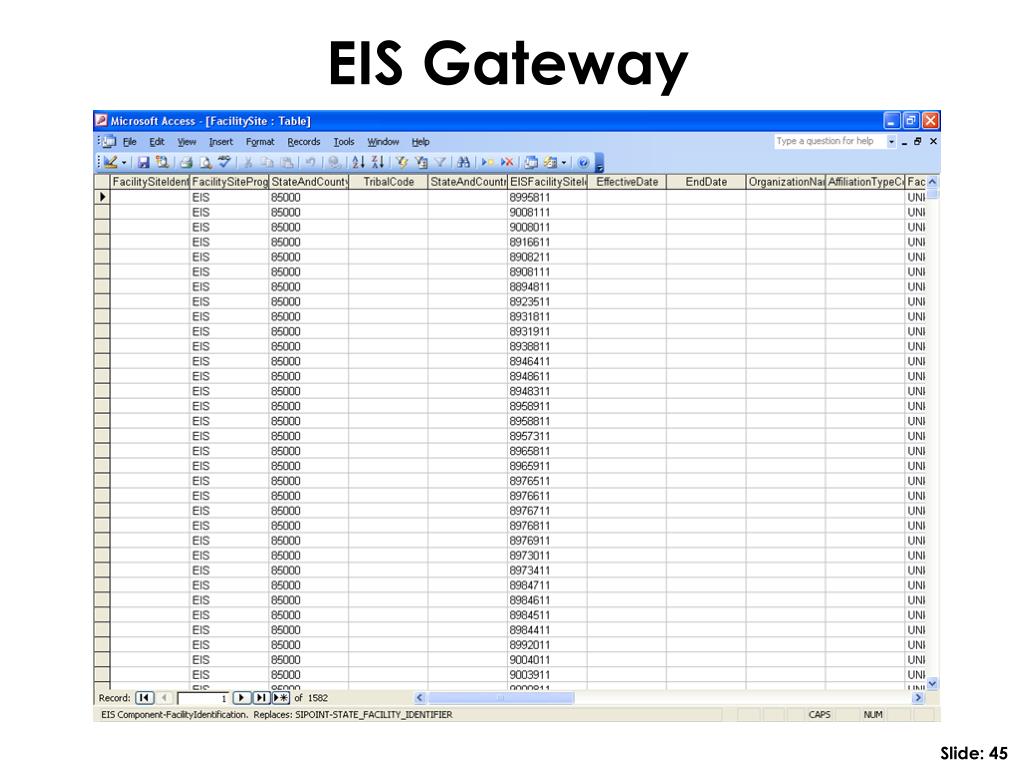Click the Delete Record red X icon
Viewport: 1024px width, 768px height.
tap(507, 162)
